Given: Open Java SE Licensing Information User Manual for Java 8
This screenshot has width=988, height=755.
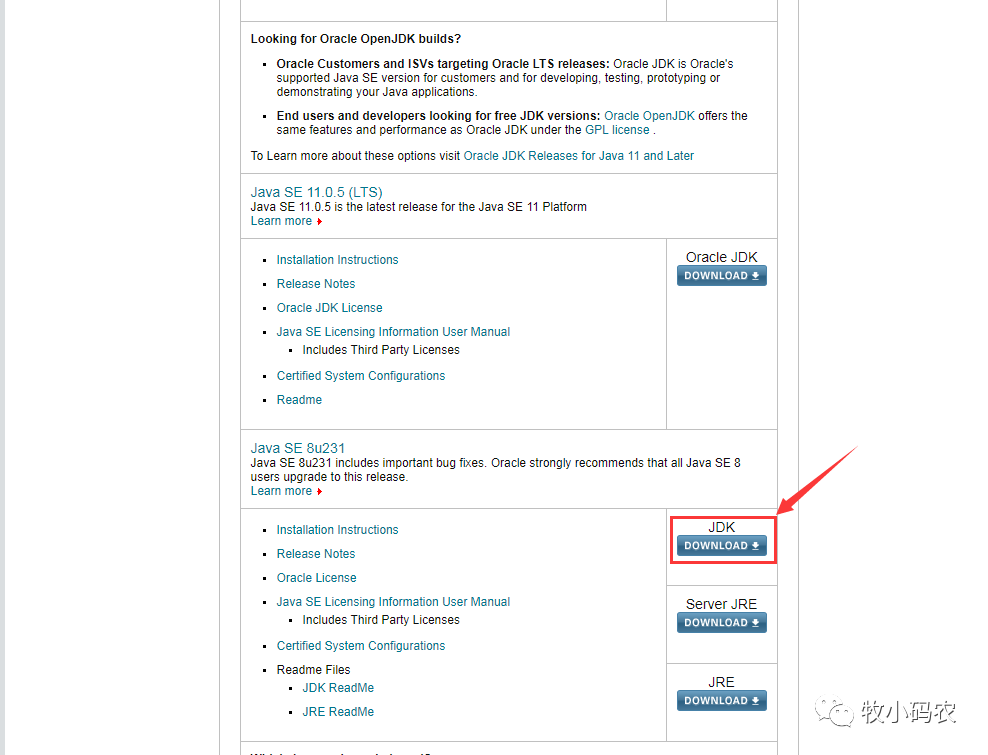Looking at the screenshot, I should pyautogui.click(x=393, y=602).
